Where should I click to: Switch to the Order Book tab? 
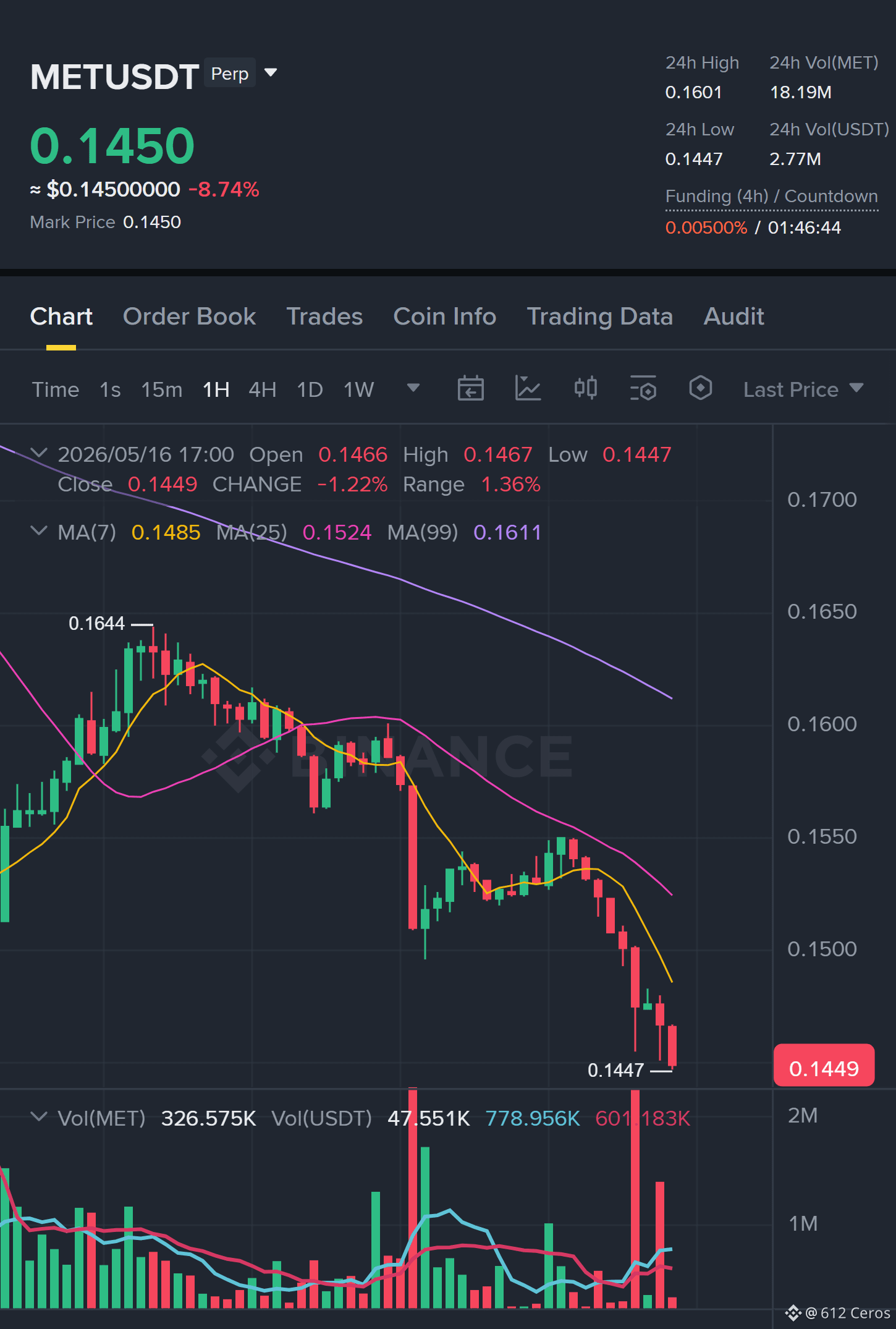pos(189,316)
